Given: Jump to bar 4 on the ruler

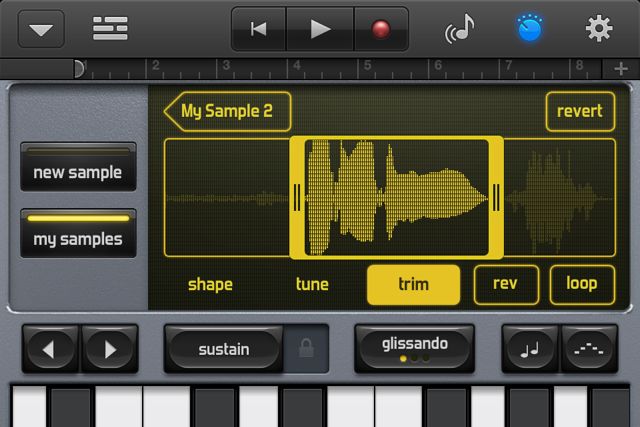Looking at the screenshot, I should 297,65.
